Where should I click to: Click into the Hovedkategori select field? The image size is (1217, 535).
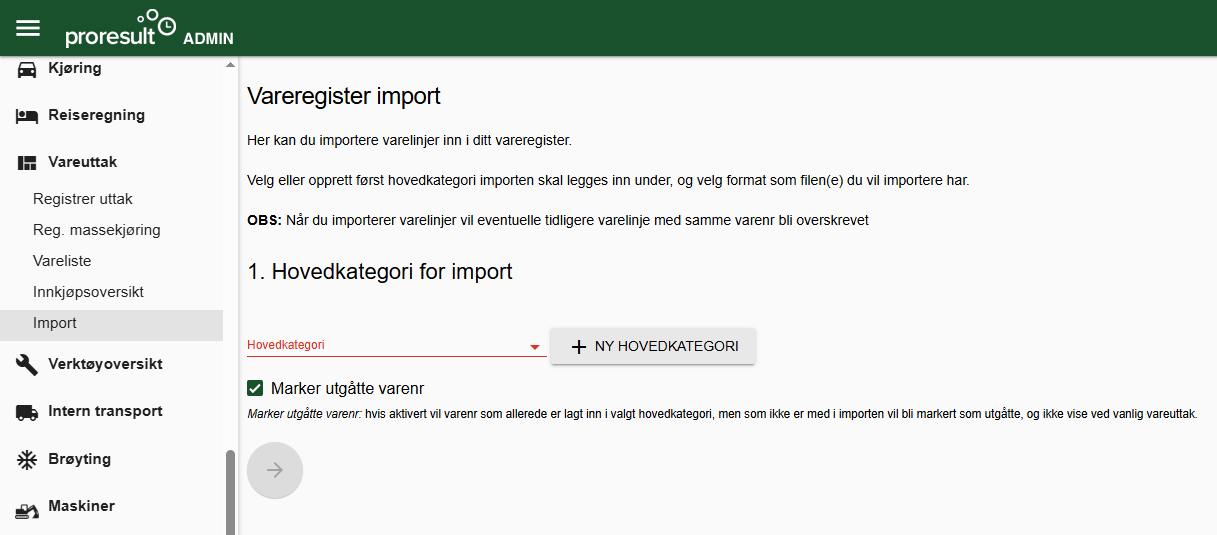[x=396, y=345]
